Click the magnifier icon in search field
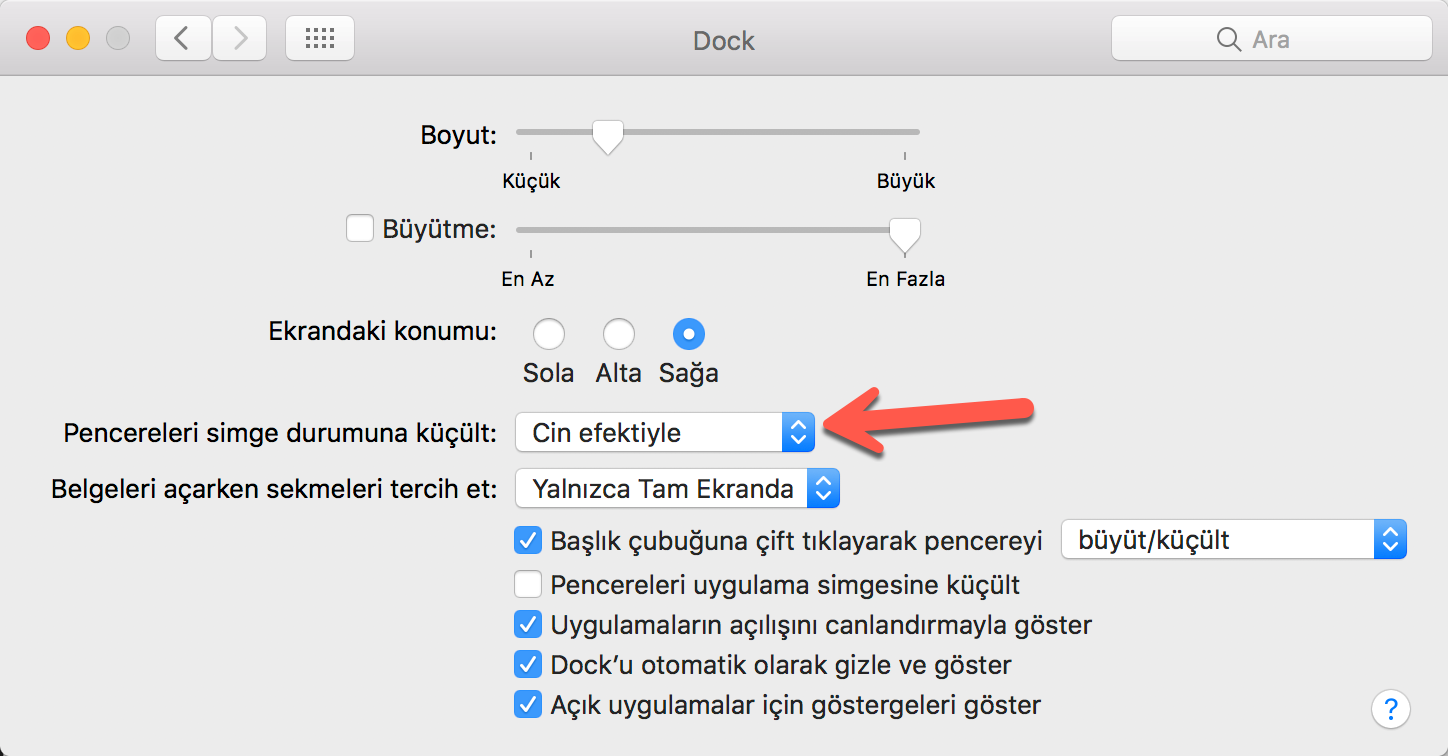 point(1228,40)
